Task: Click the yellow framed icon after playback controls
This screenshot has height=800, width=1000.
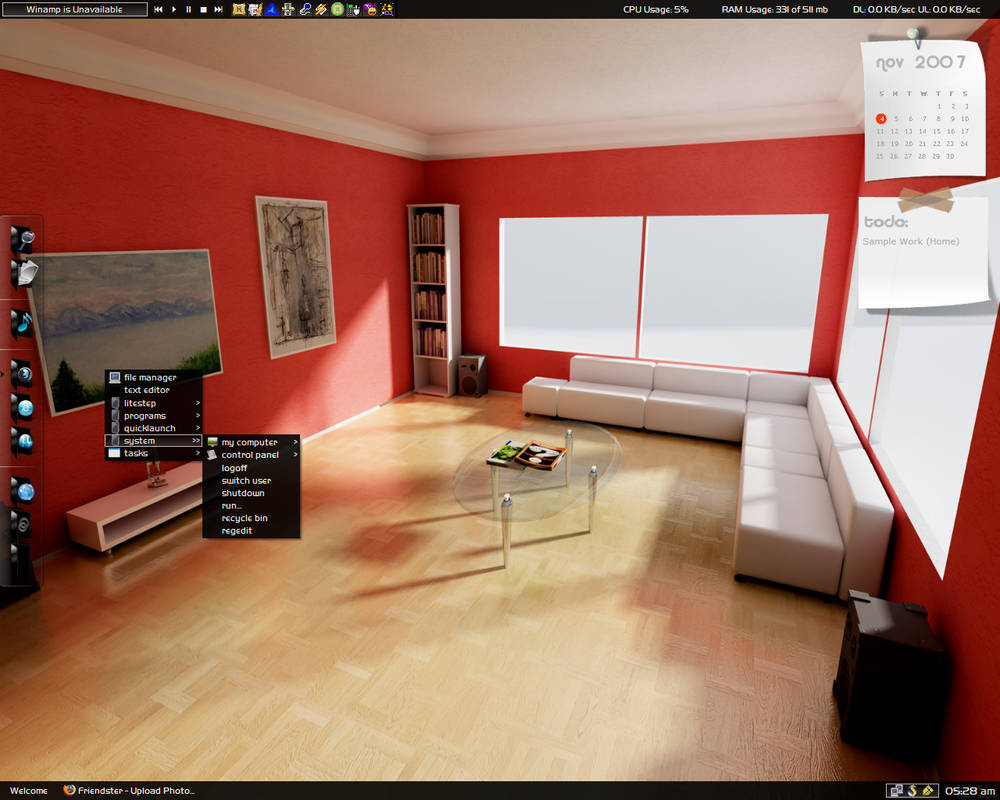Action: click(x=239, y=10)
